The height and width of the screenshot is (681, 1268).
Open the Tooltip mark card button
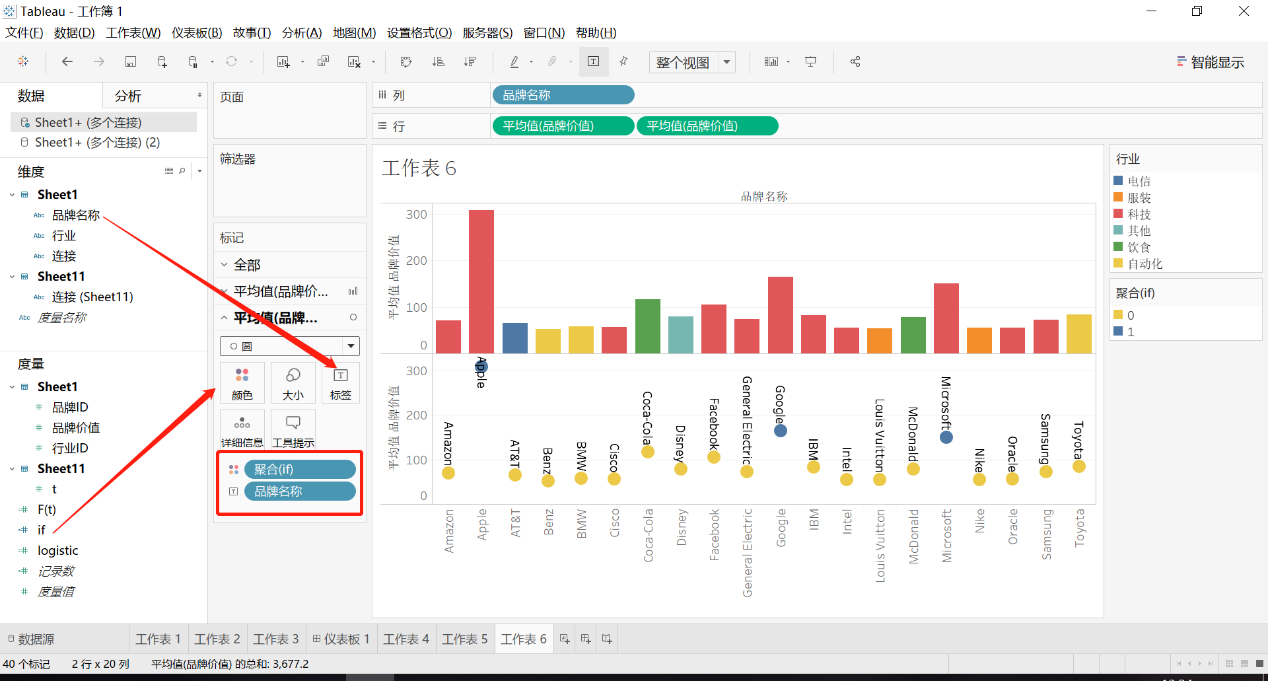coord(293,429)
